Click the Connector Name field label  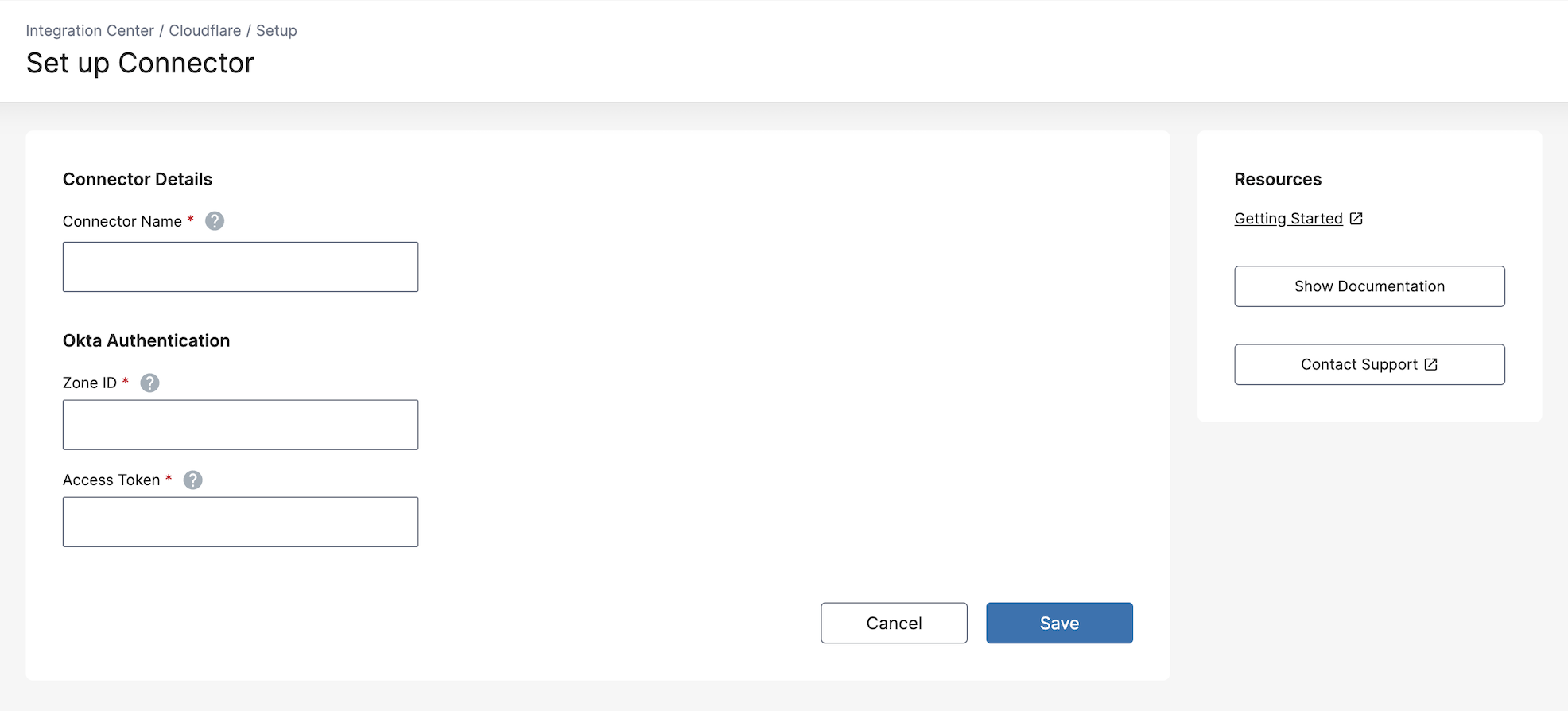coord(122,221)
